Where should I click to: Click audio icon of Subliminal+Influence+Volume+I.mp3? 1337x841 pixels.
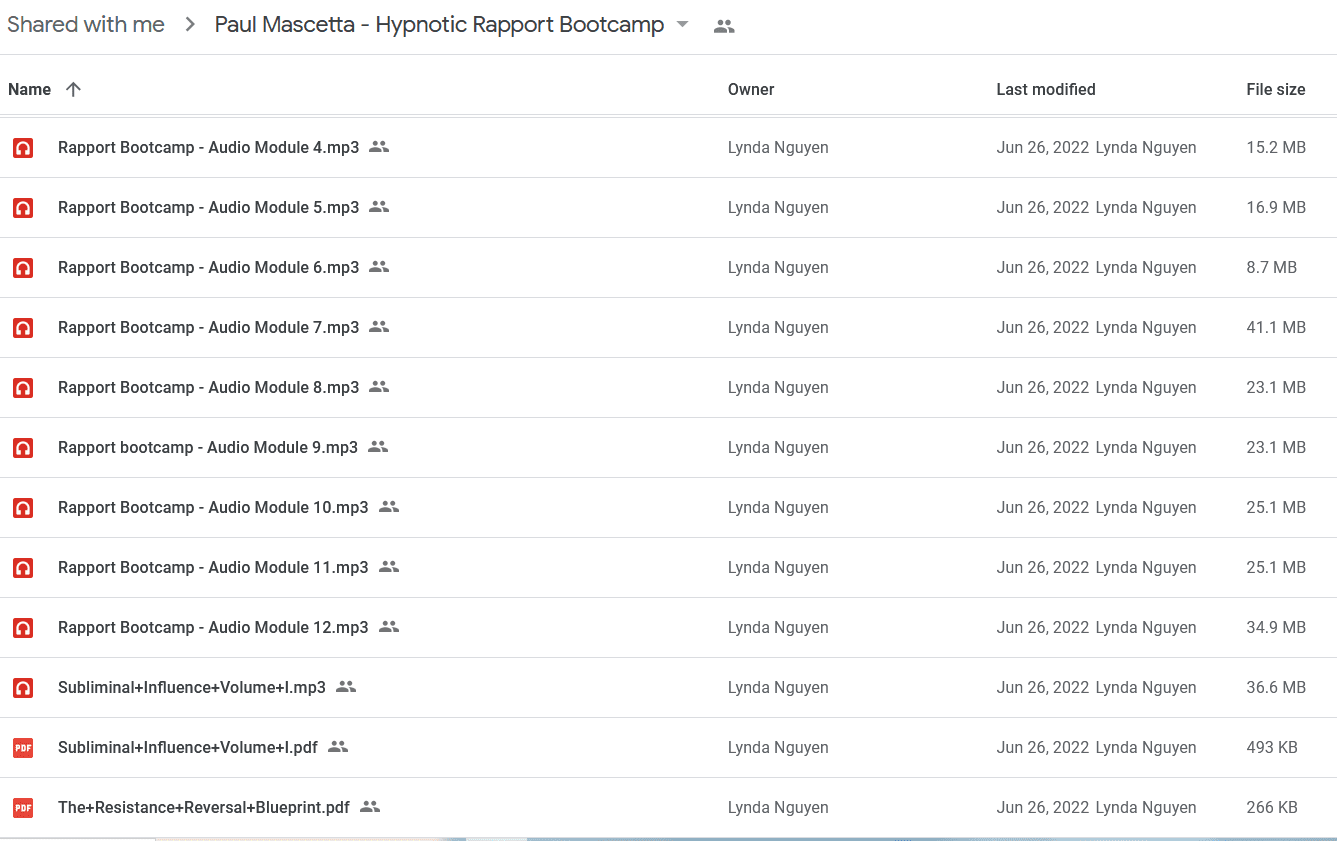click(x=23, y=688)
